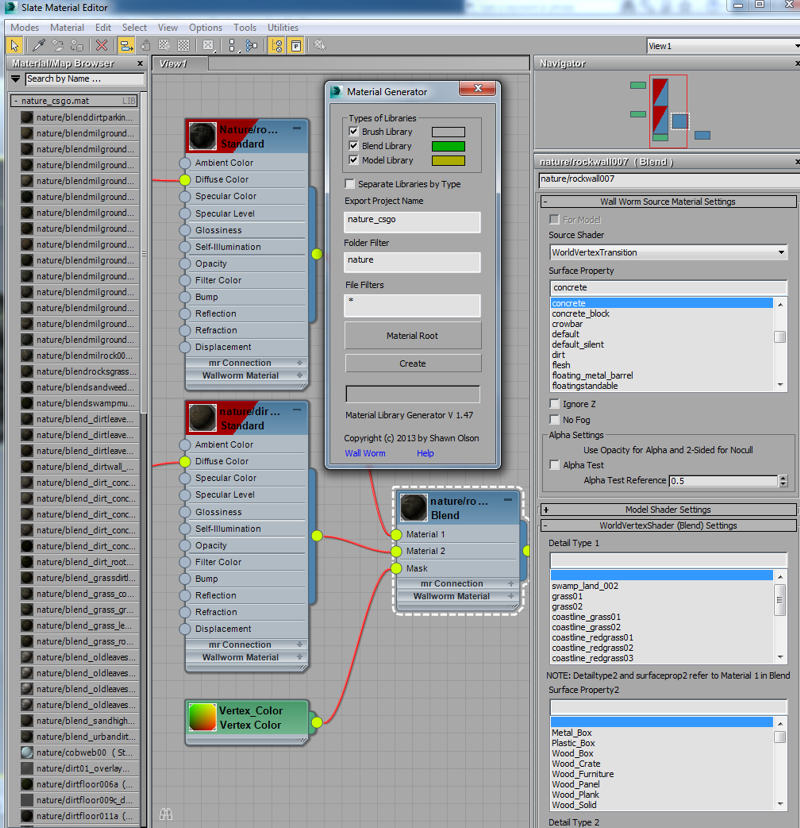The image size is (800, 828).
Task: Click Show Background in Preview checker icon
Action: pyautogui.click(x=183, y=45)
